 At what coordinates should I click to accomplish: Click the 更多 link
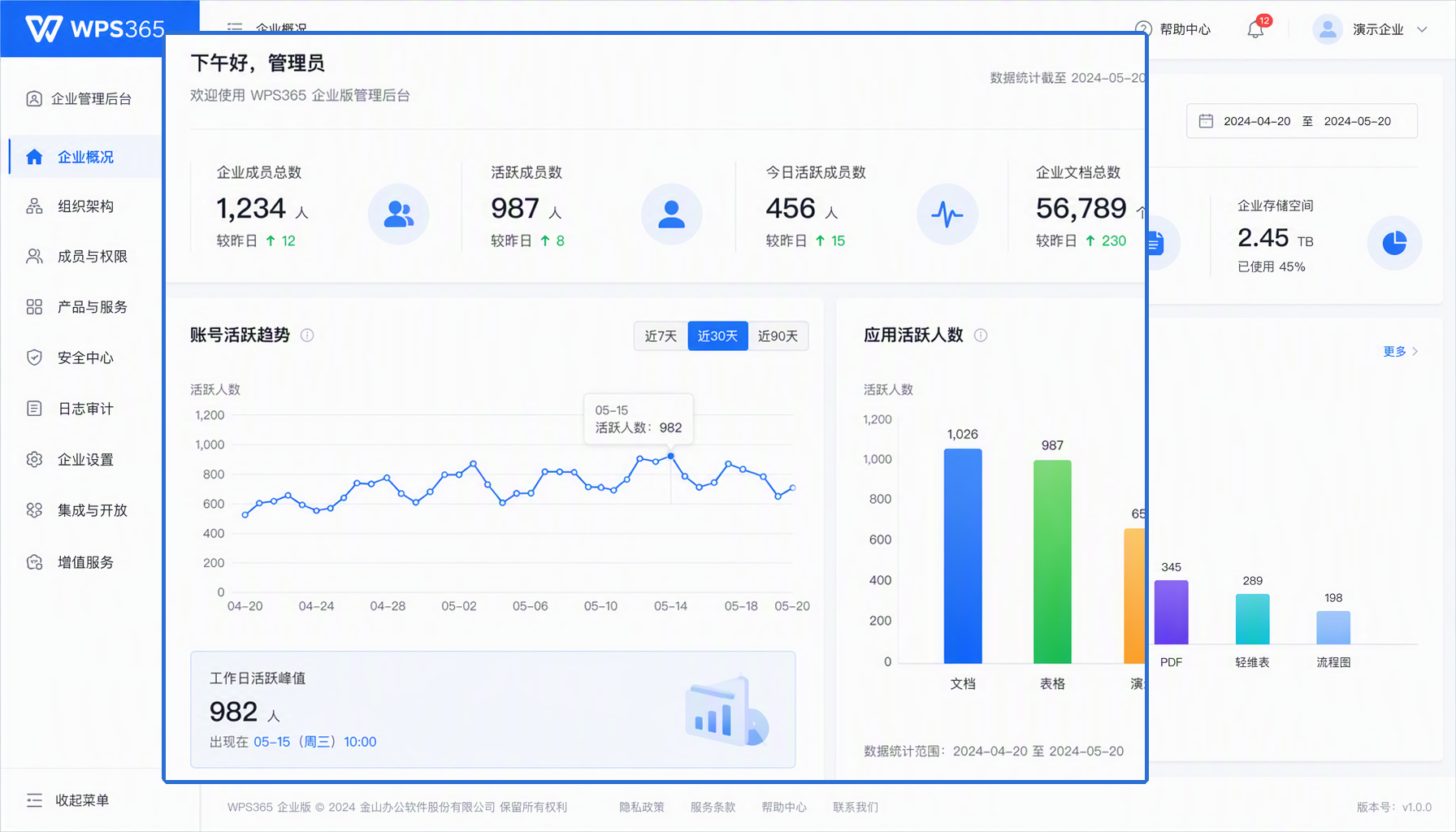(1401, 351)
